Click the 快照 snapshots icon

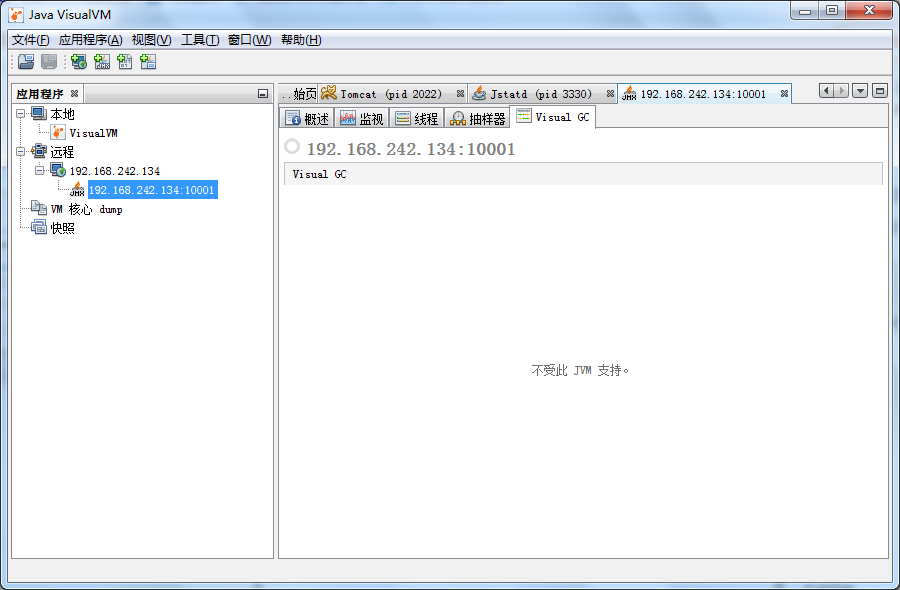coord(38,227)
